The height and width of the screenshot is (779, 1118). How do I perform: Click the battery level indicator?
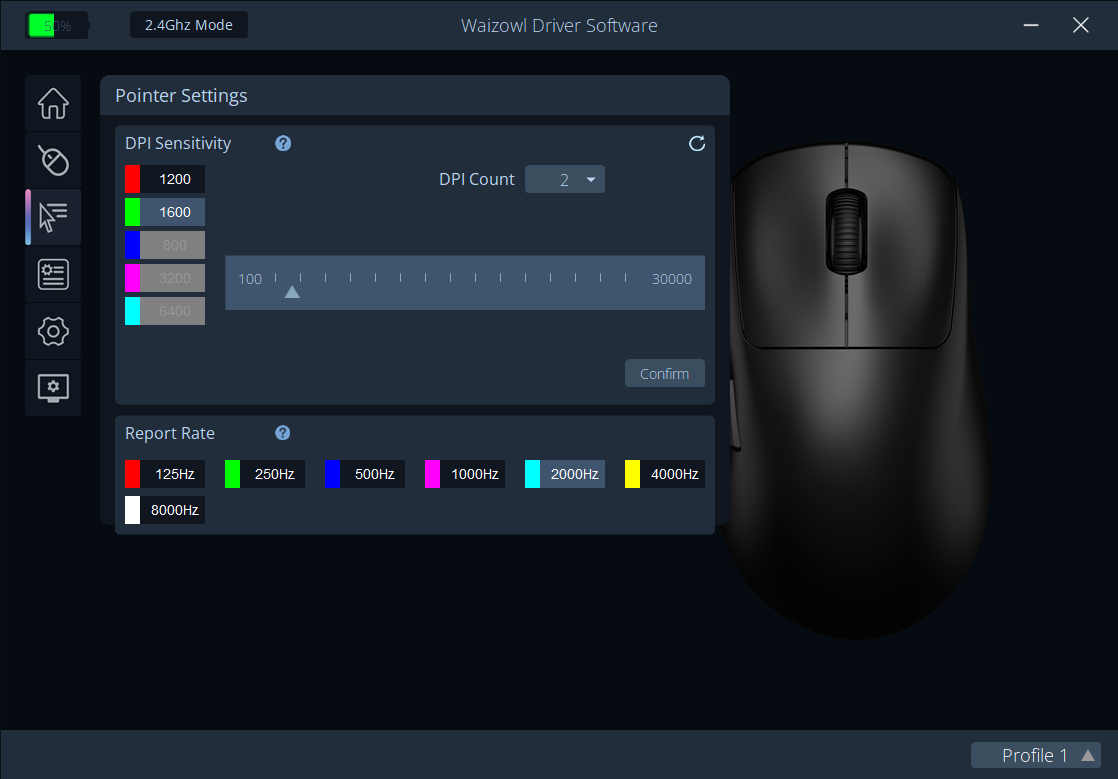tap(56, 26)
